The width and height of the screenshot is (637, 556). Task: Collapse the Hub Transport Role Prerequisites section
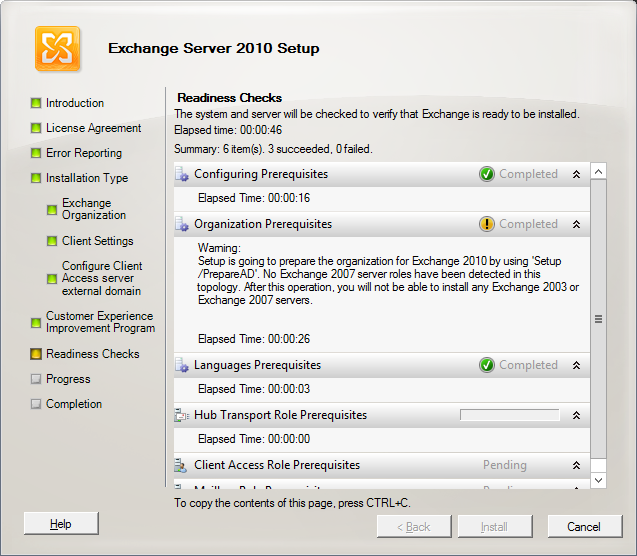click(x=576, y=415)
